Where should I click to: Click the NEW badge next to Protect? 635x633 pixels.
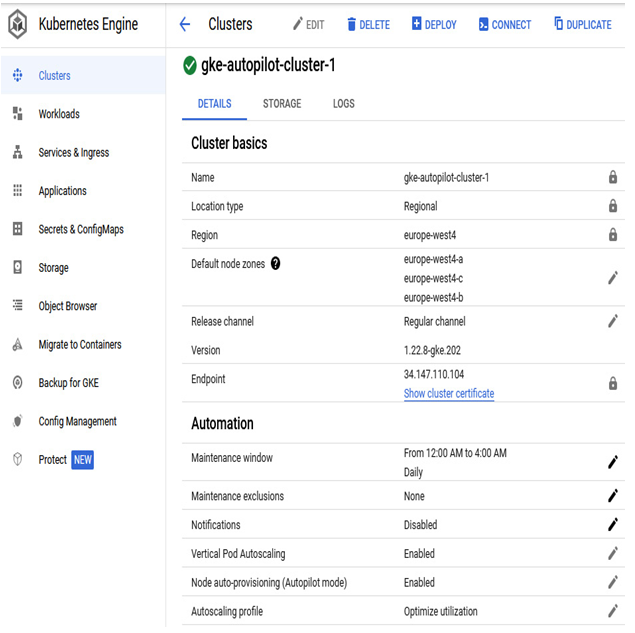tap(83, 460)
